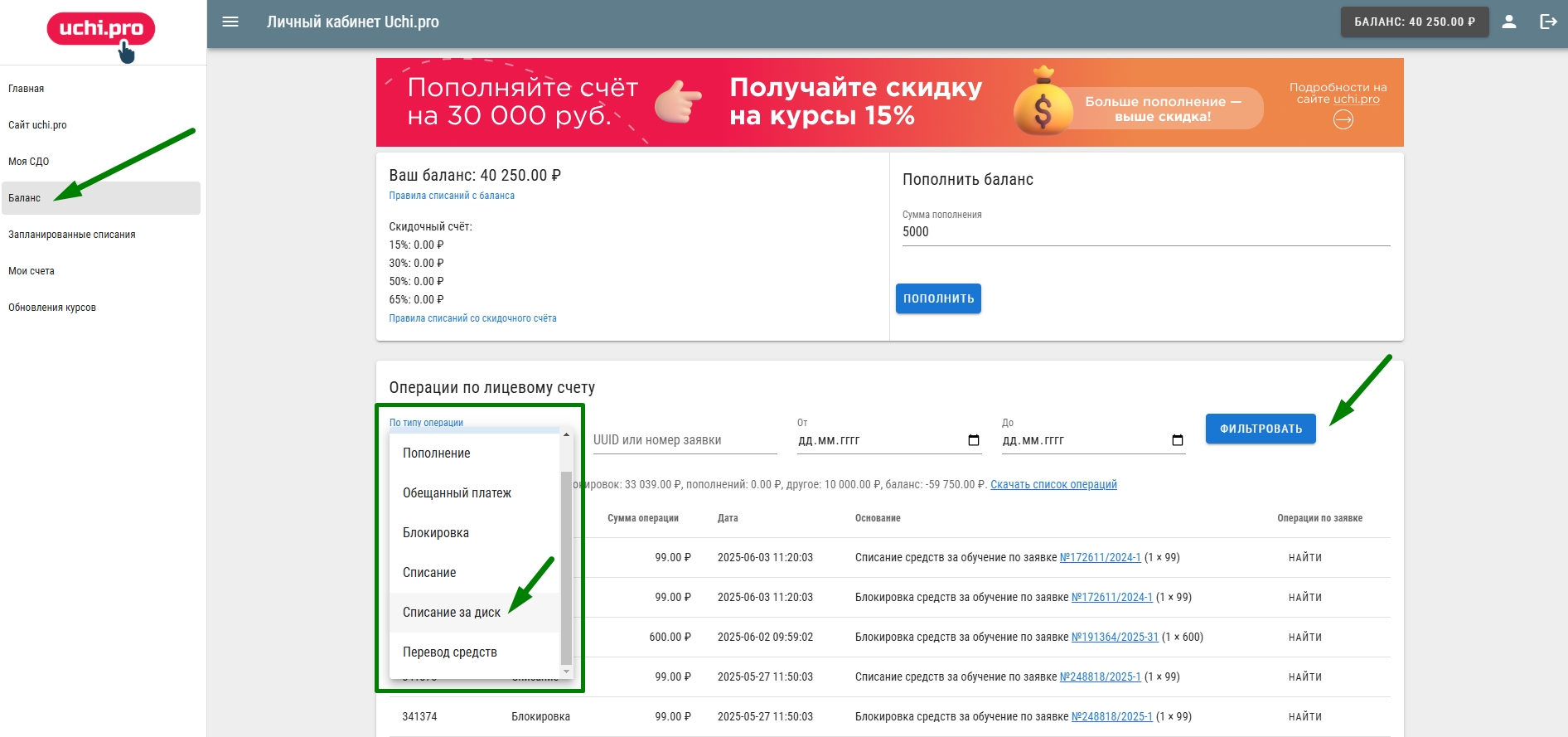This screenshot has width=1568, height=737.
Task: Click the dropdown list scrollbar thumb
Action: click(x=567, y=567)
